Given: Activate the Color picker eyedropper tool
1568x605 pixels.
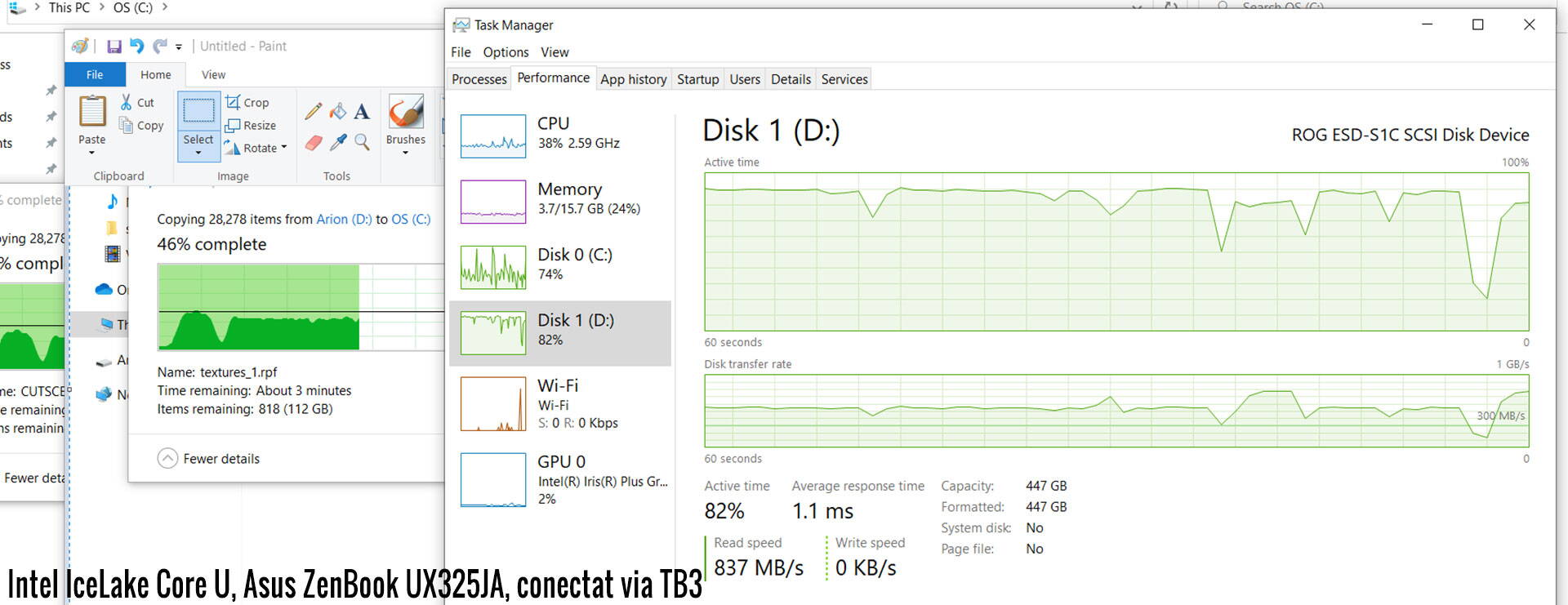Looking at the screenshot, I should 337,143.
